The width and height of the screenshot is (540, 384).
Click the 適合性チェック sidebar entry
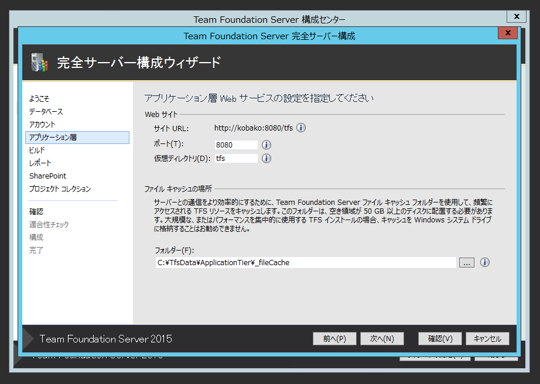point(49,225)
